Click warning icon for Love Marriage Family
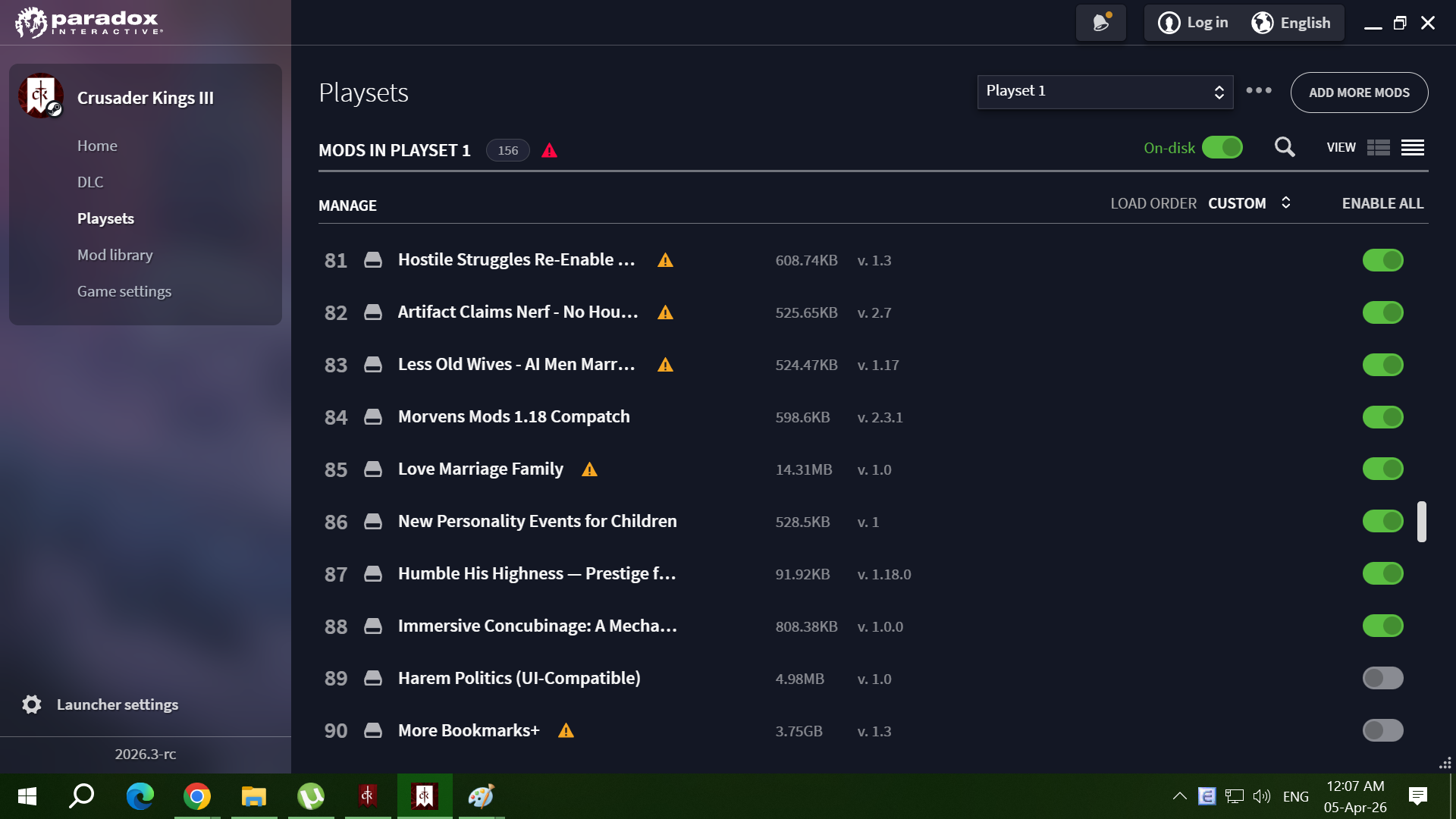Viewport: 1456px width, 819px height. click(x=590, y=469)
